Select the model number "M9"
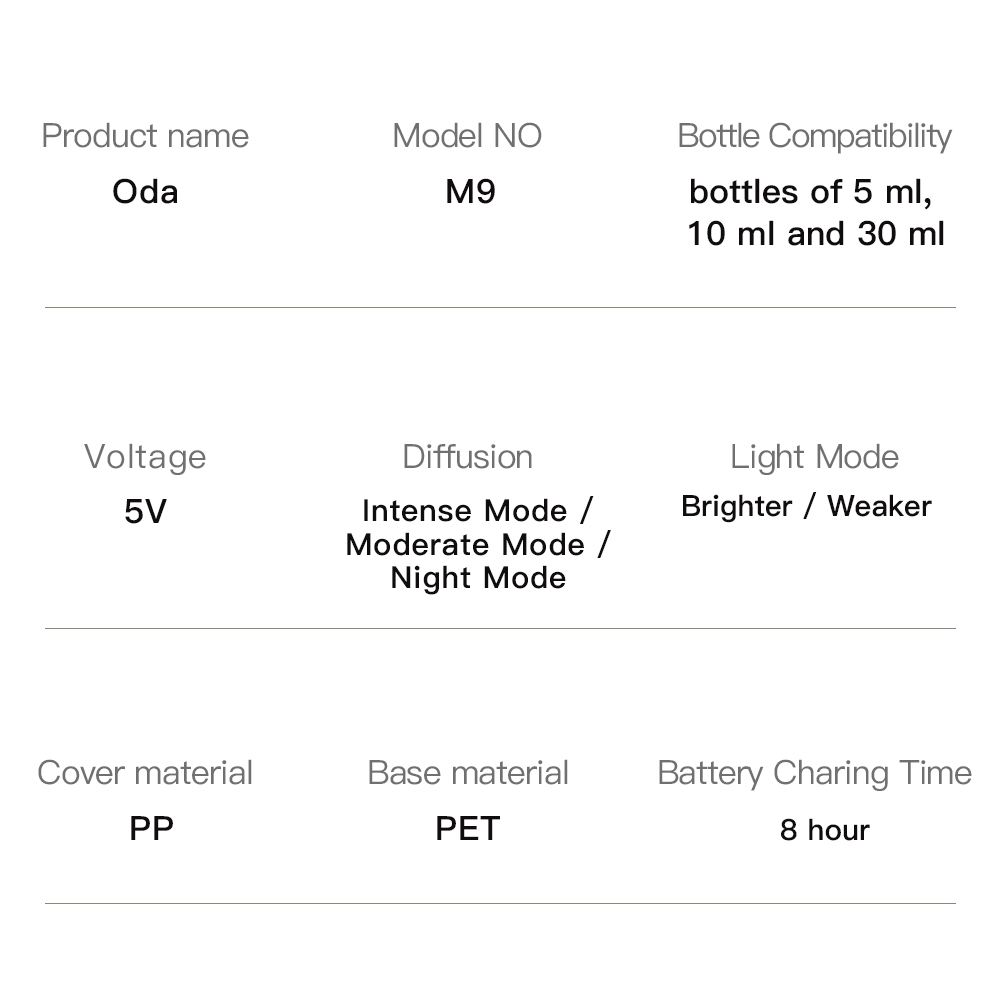Viewport: 1000px width, 1000px height. click(470, 191)
